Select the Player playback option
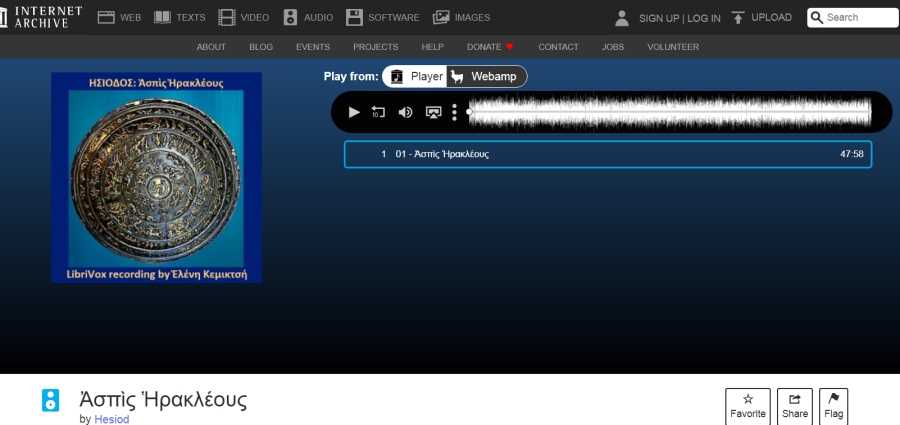This screenshot has height=425, width=900. click(416, 76)
